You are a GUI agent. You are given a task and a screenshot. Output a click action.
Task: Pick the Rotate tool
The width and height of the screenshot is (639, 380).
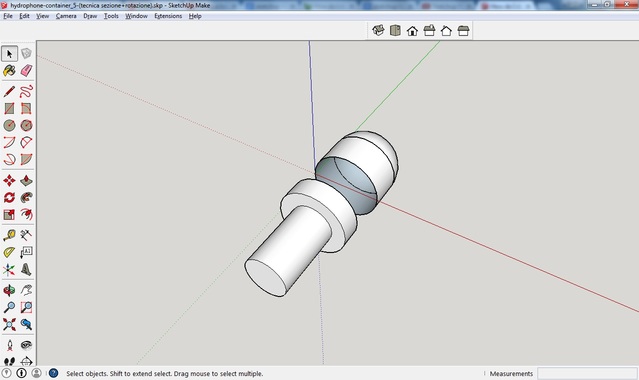pos(9,197)
